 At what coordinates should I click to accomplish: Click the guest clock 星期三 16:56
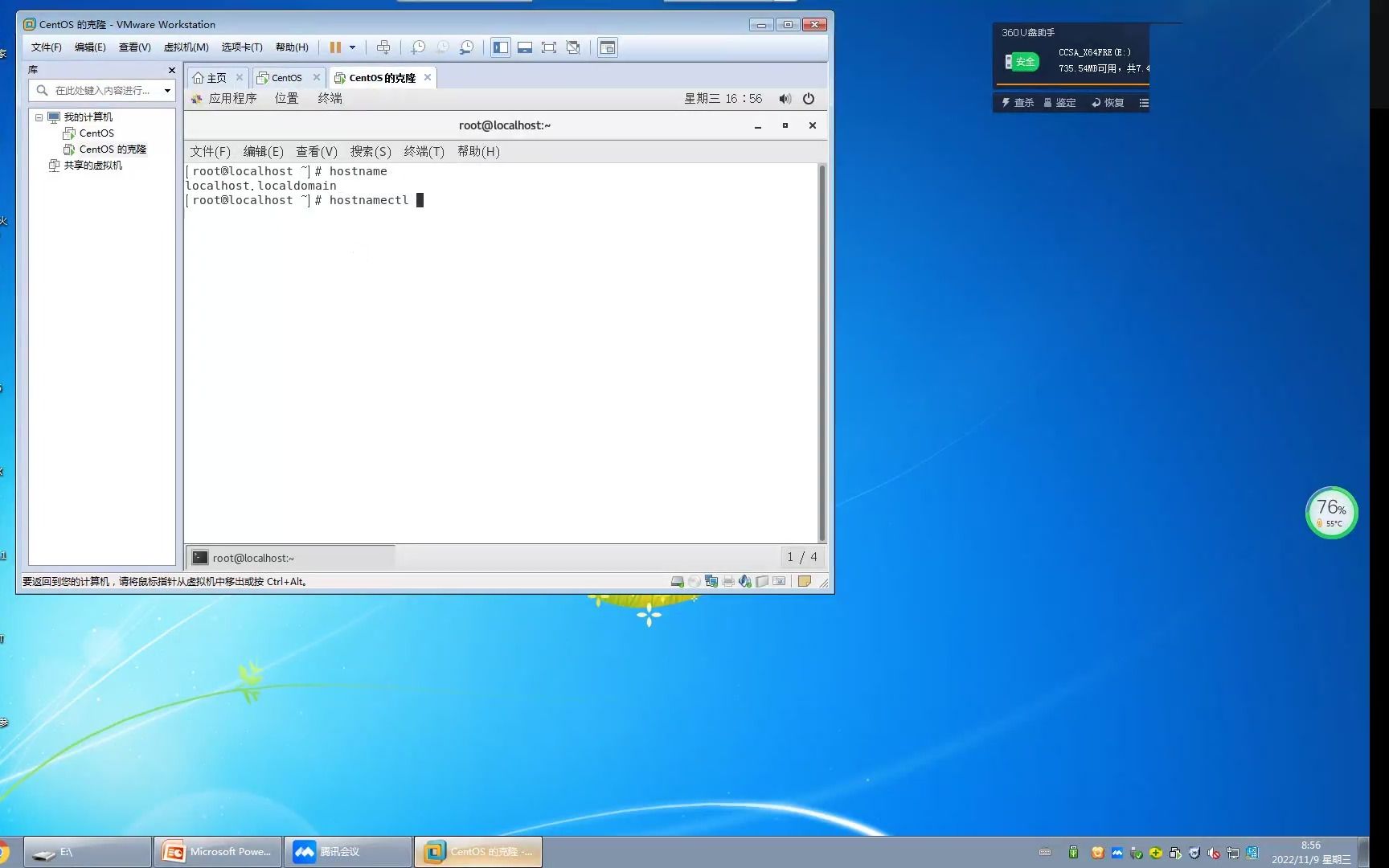[x=723, y=98]
